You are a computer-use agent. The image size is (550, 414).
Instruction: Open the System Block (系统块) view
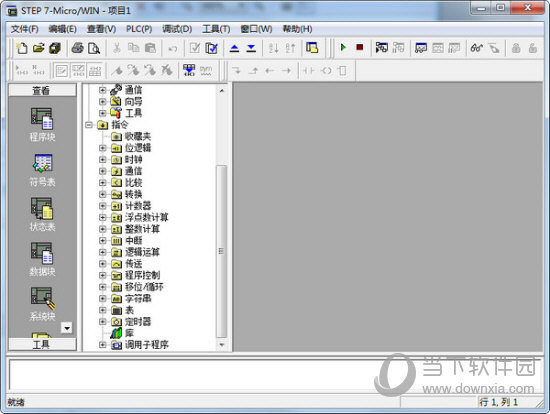point(42,304)
